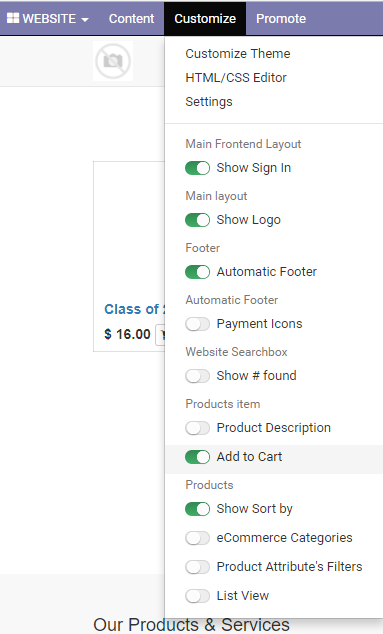Viewport: 383px width, 634px height.
Task: Disable the Show Sign In toggle
Action: pos(197,168)
